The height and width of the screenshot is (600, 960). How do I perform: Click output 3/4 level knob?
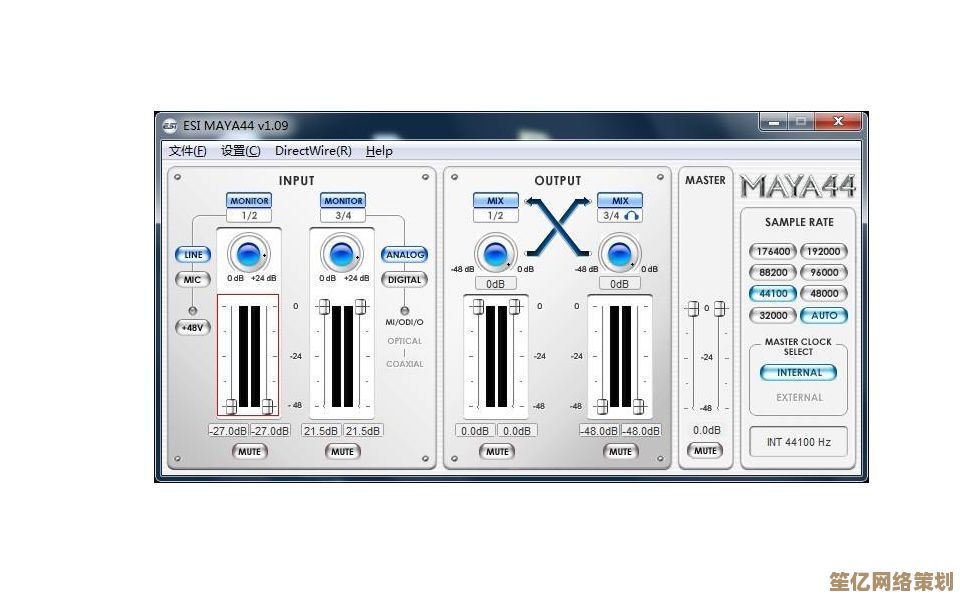619,254
